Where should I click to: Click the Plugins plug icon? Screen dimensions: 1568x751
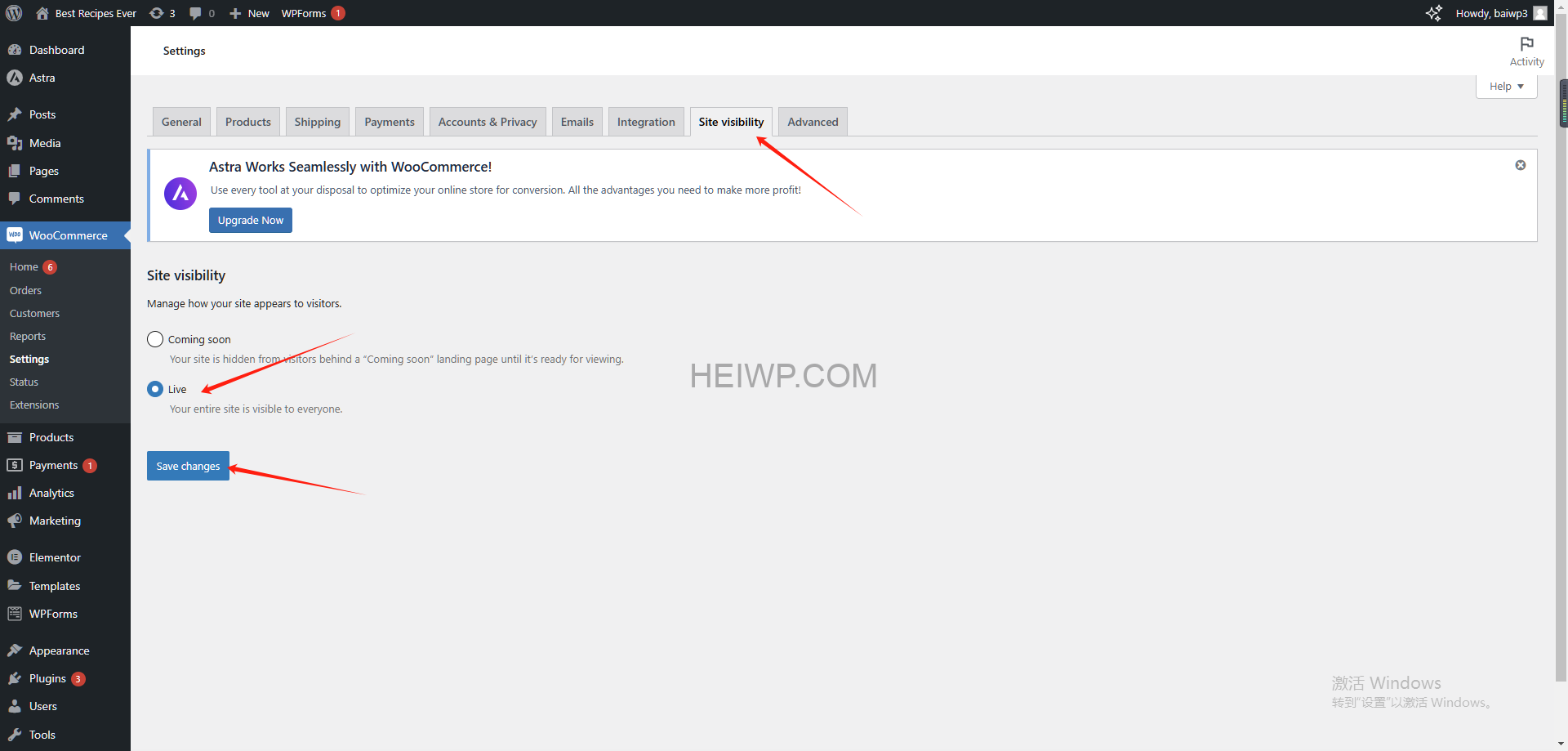[x=15, y=678]
